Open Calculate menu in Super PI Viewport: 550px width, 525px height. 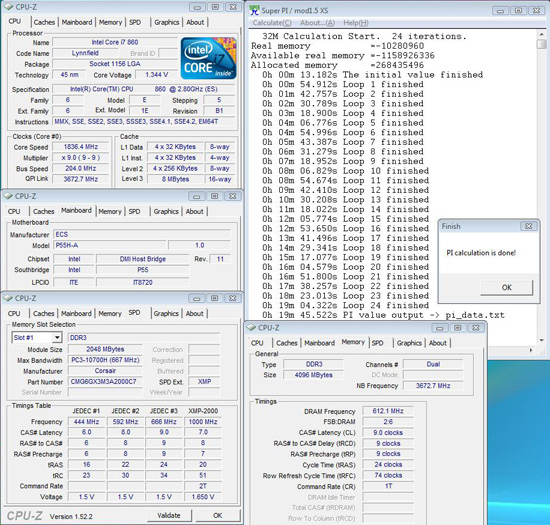click(272, 23)
